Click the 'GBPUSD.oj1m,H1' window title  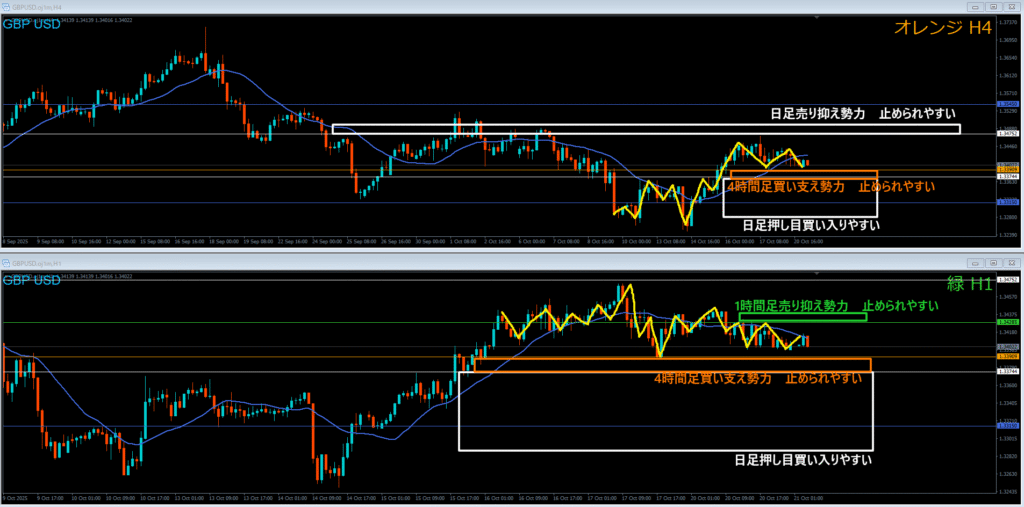[x=35, y=263]
